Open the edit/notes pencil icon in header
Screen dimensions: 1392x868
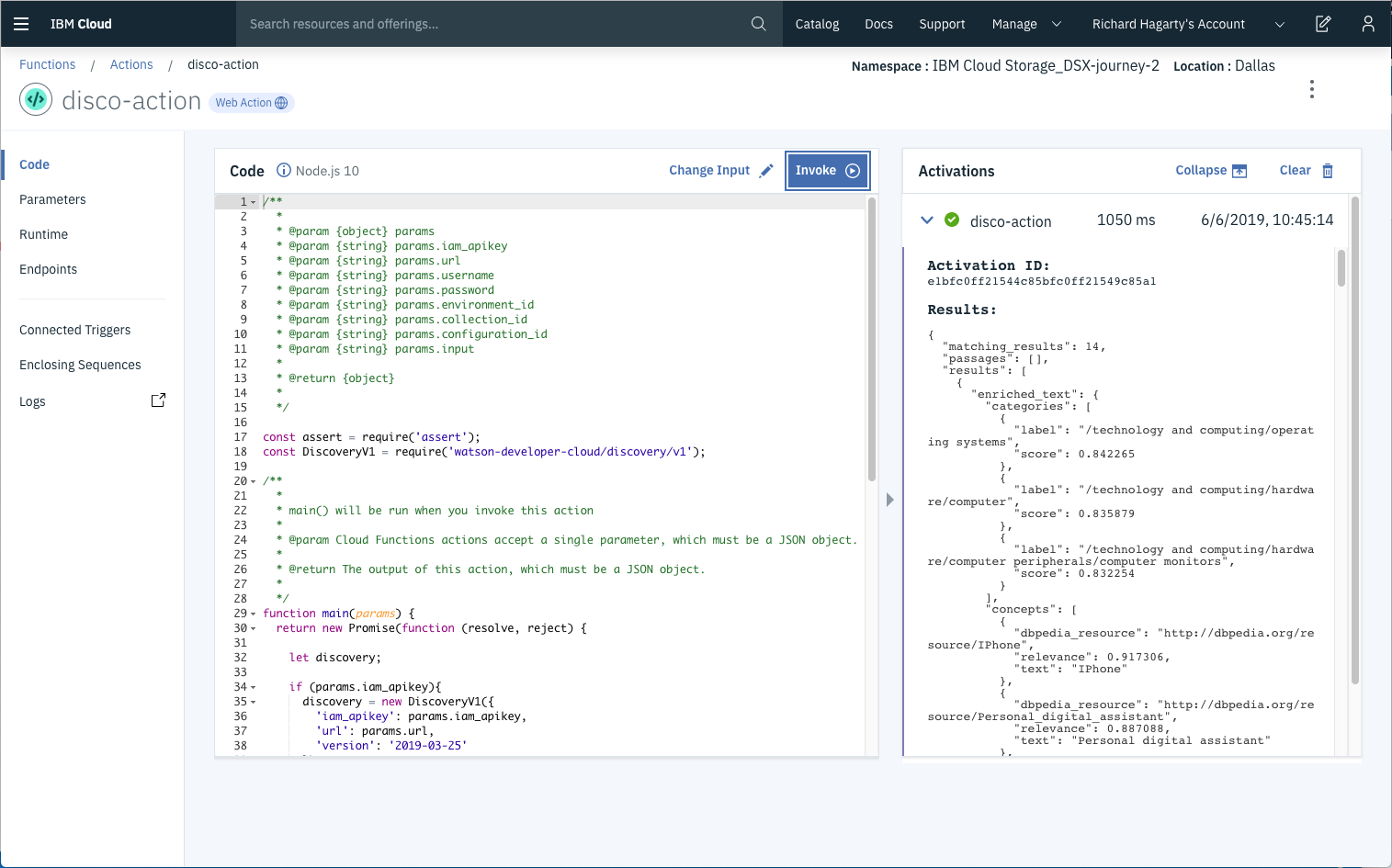tap(1323, 24)
